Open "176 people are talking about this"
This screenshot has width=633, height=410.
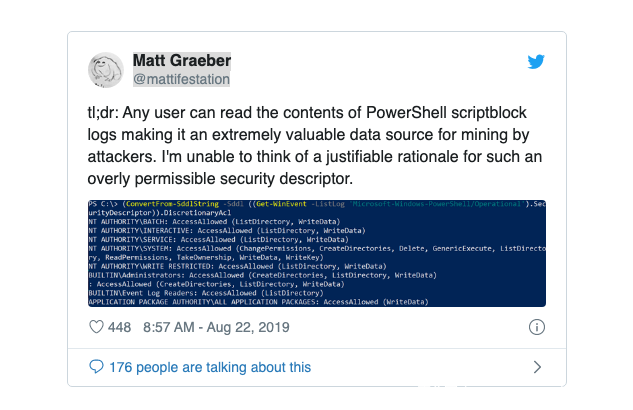[x=209, y=367]
